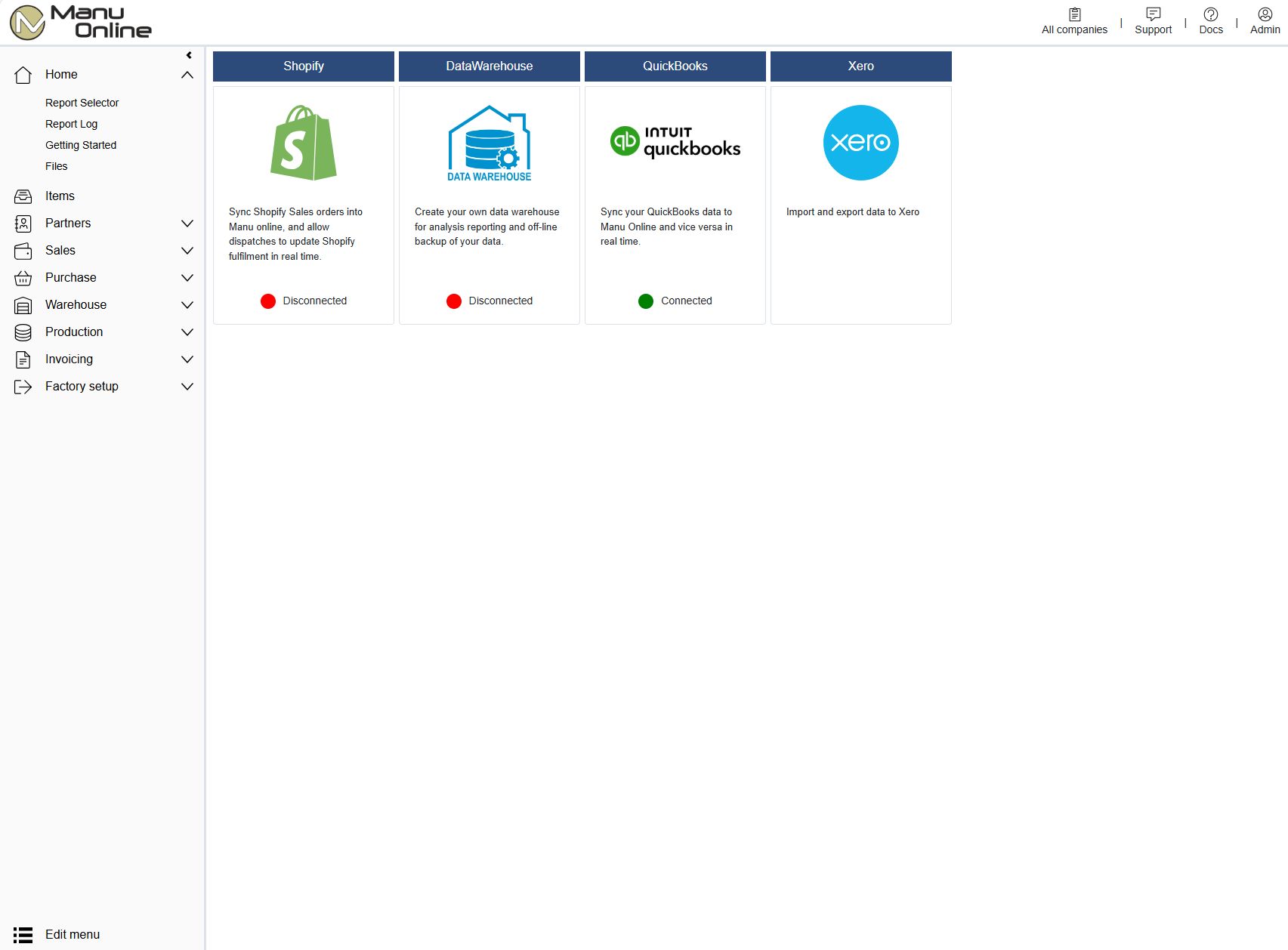Select the Home menu label

(x=61, y=75)
